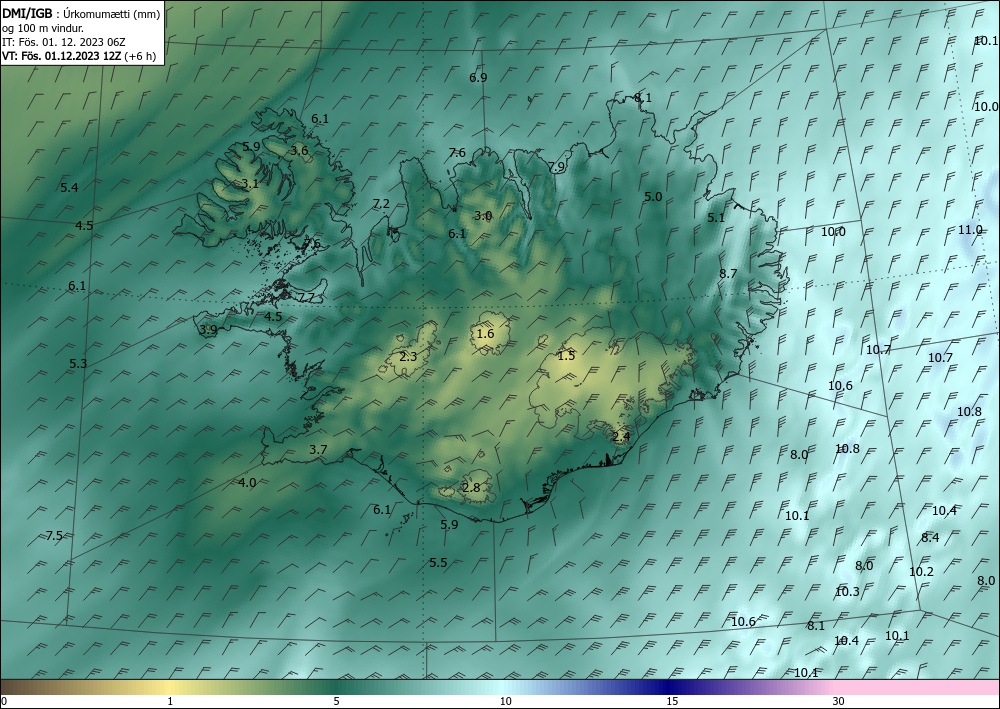1000x709 pixels.
Task: Choose the 8.4 value label
Action: pos(930,537)
